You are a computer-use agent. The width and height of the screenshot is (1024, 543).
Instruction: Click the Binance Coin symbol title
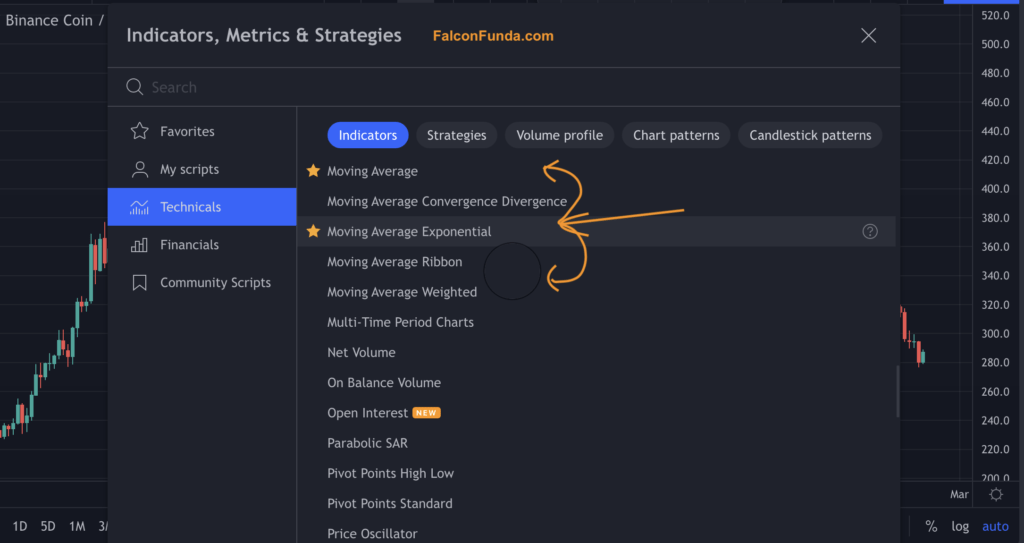[x=49, y=20]
